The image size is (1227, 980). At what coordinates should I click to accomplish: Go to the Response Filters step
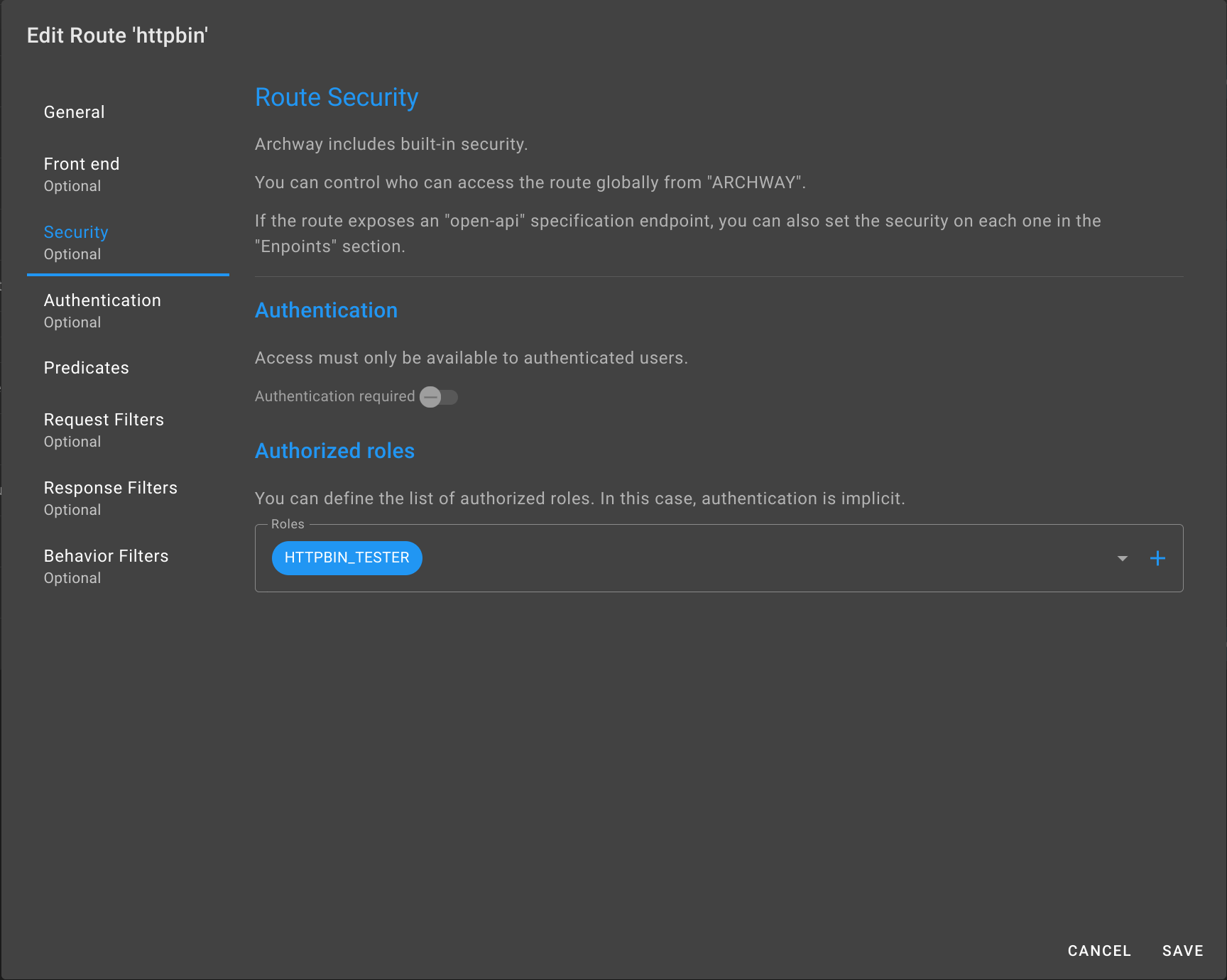click(128, 498)
